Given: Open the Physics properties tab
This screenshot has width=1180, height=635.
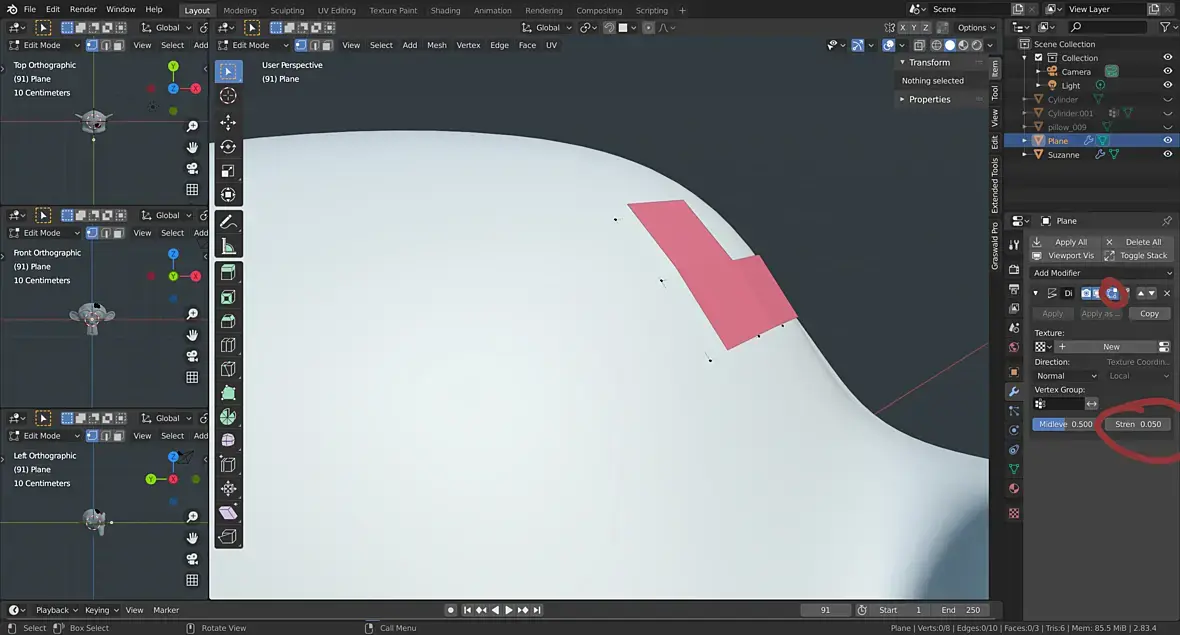Looking at the screenshot, I should 1014,430.
